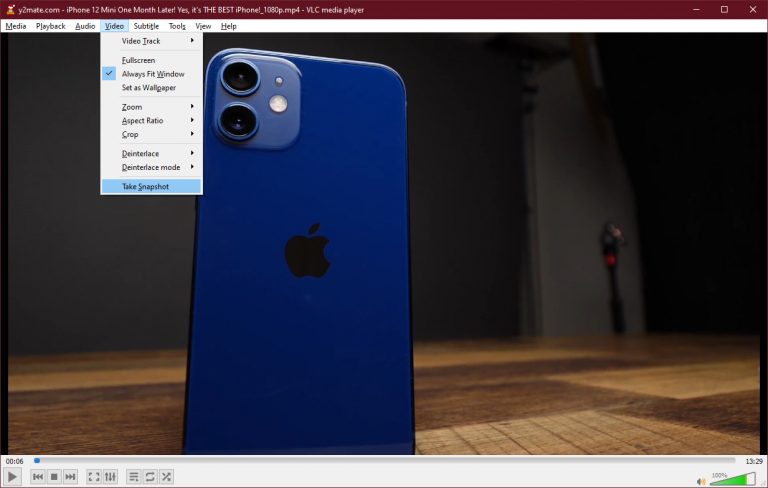Select Take Snapshot menu entry
The width and height of the screenshot is (768, 488).
(151, 186)
